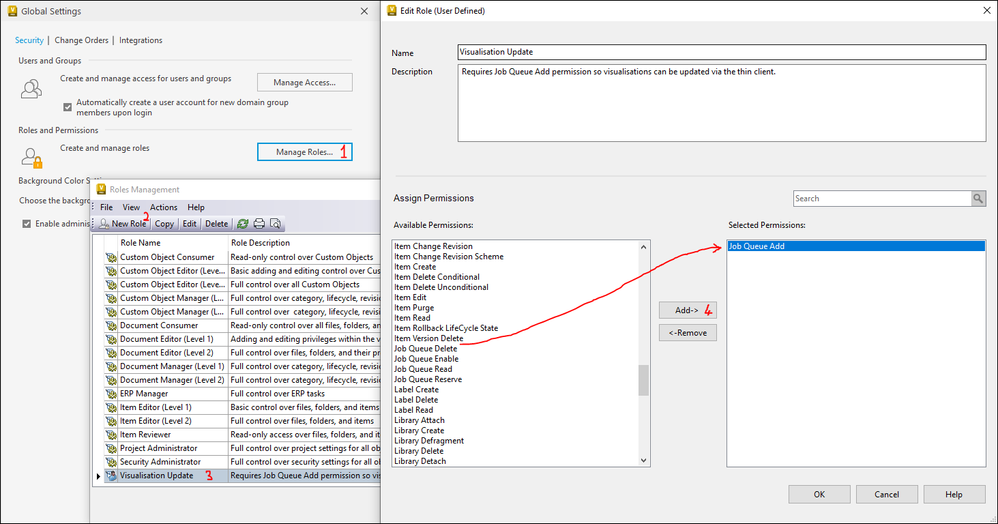
Task: Click the Available Permissions scroll down arrow
Action: click(643, 460)
